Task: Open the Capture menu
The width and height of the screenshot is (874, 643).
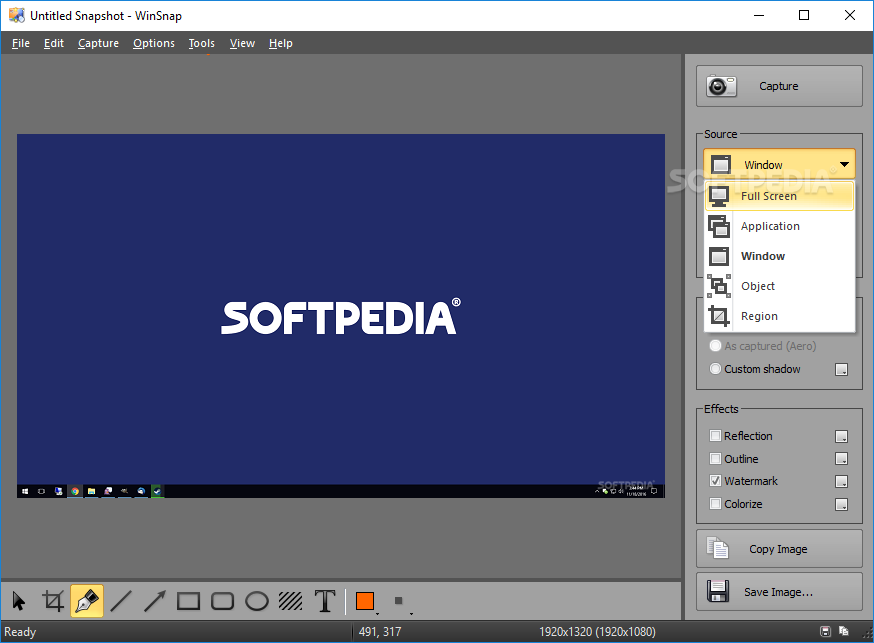Action: 98,43
